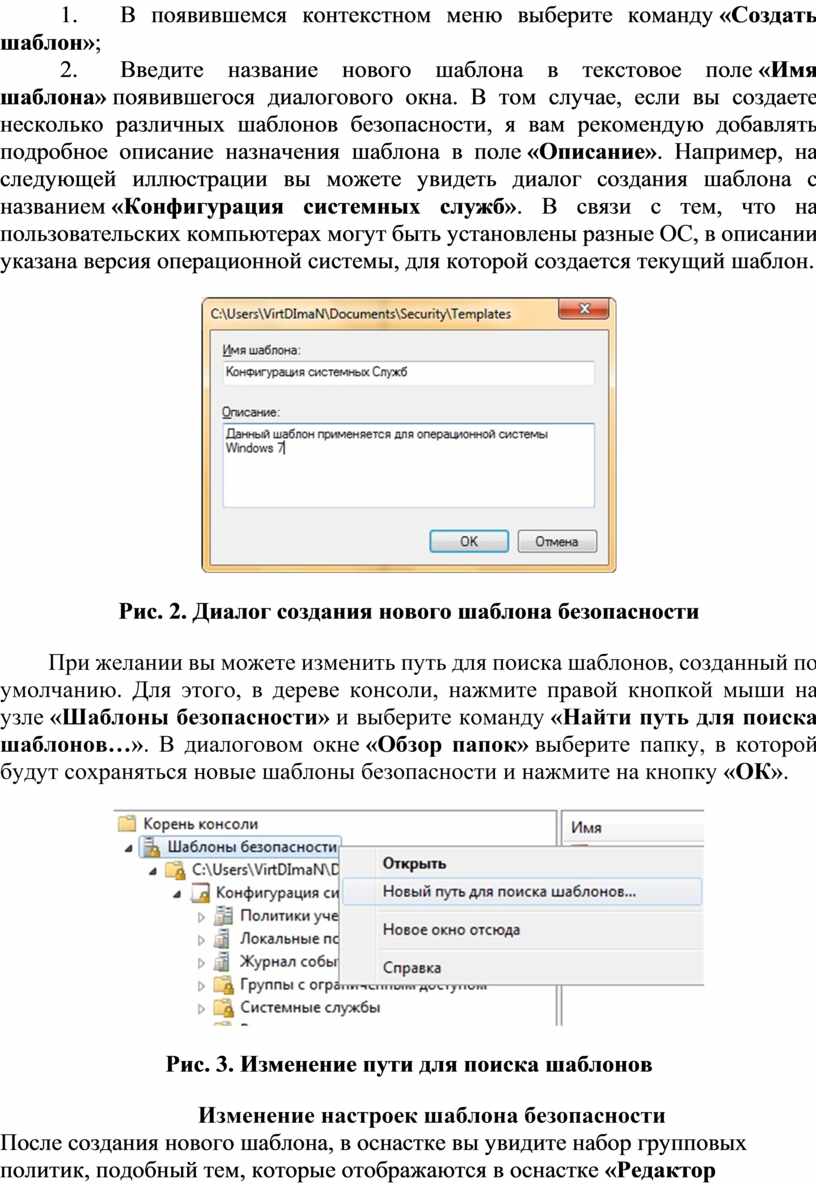
Task: Collapse the Конфигурация си... template node
Action: pos(177,894)
